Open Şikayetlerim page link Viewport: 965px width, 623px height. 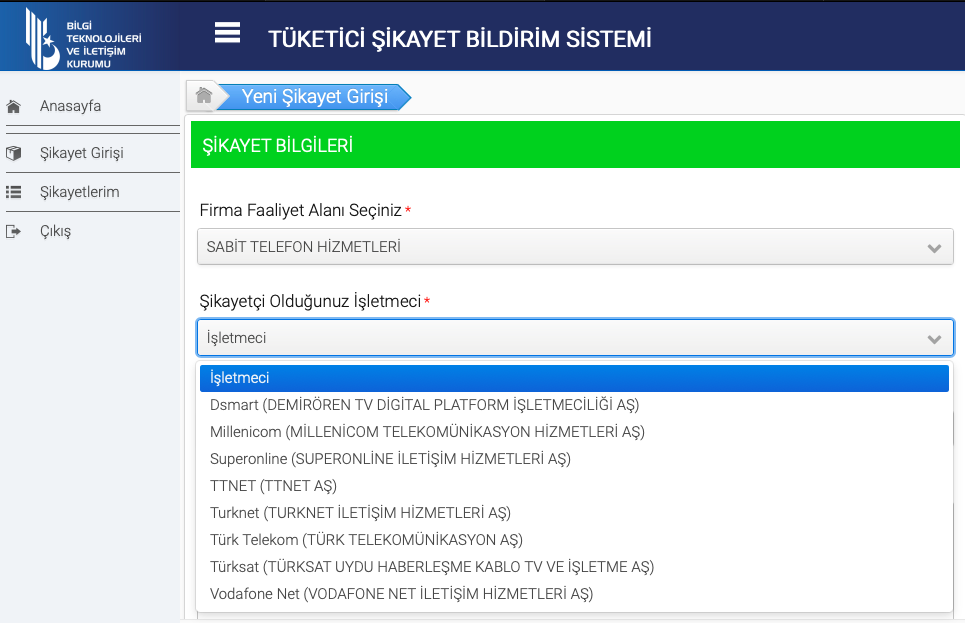(x=80, y=192)
